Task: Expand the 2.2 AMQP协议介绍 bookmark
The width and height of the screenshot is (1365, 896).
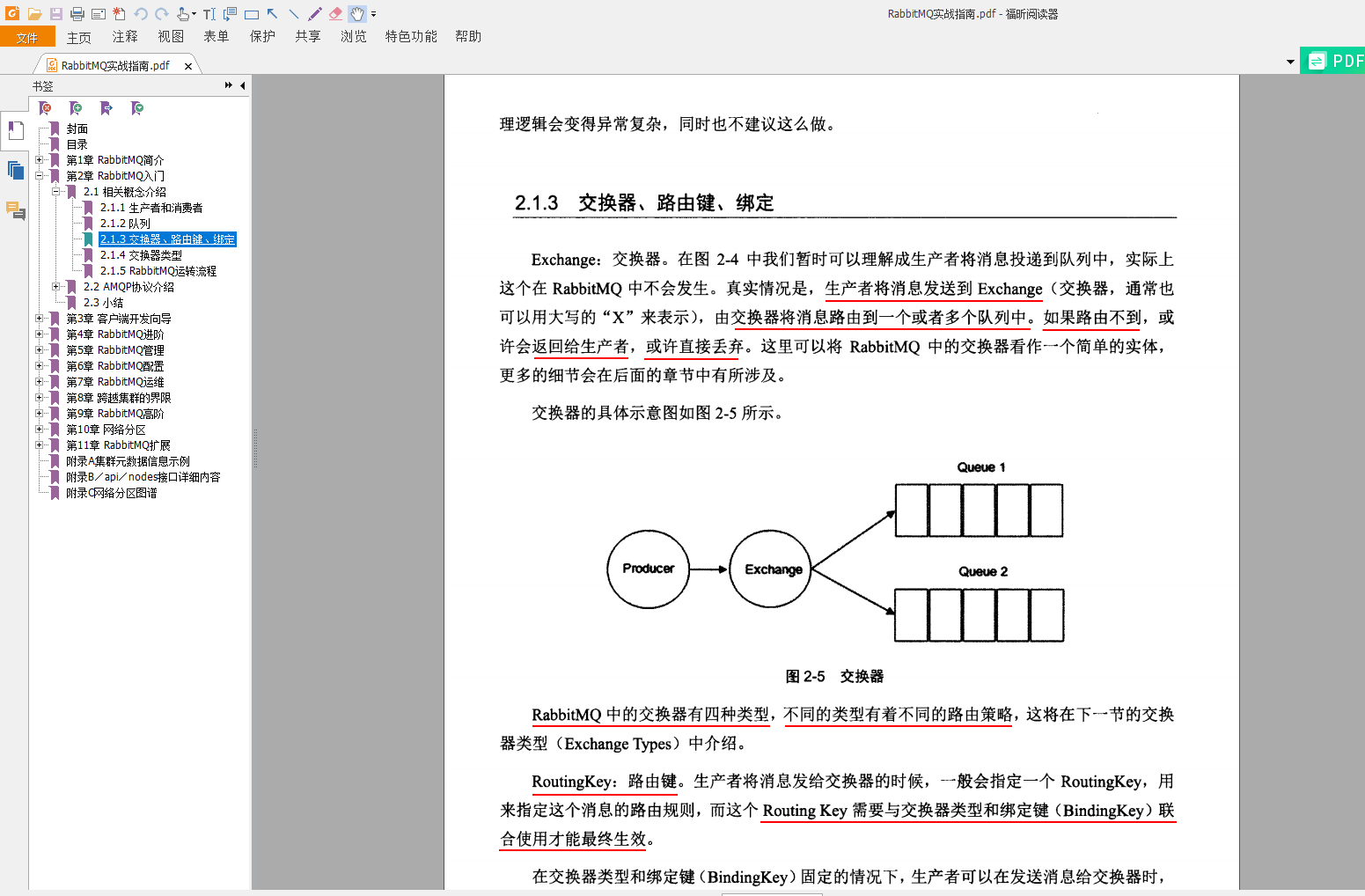Action: pyautogui.click(x=55, y=287)
